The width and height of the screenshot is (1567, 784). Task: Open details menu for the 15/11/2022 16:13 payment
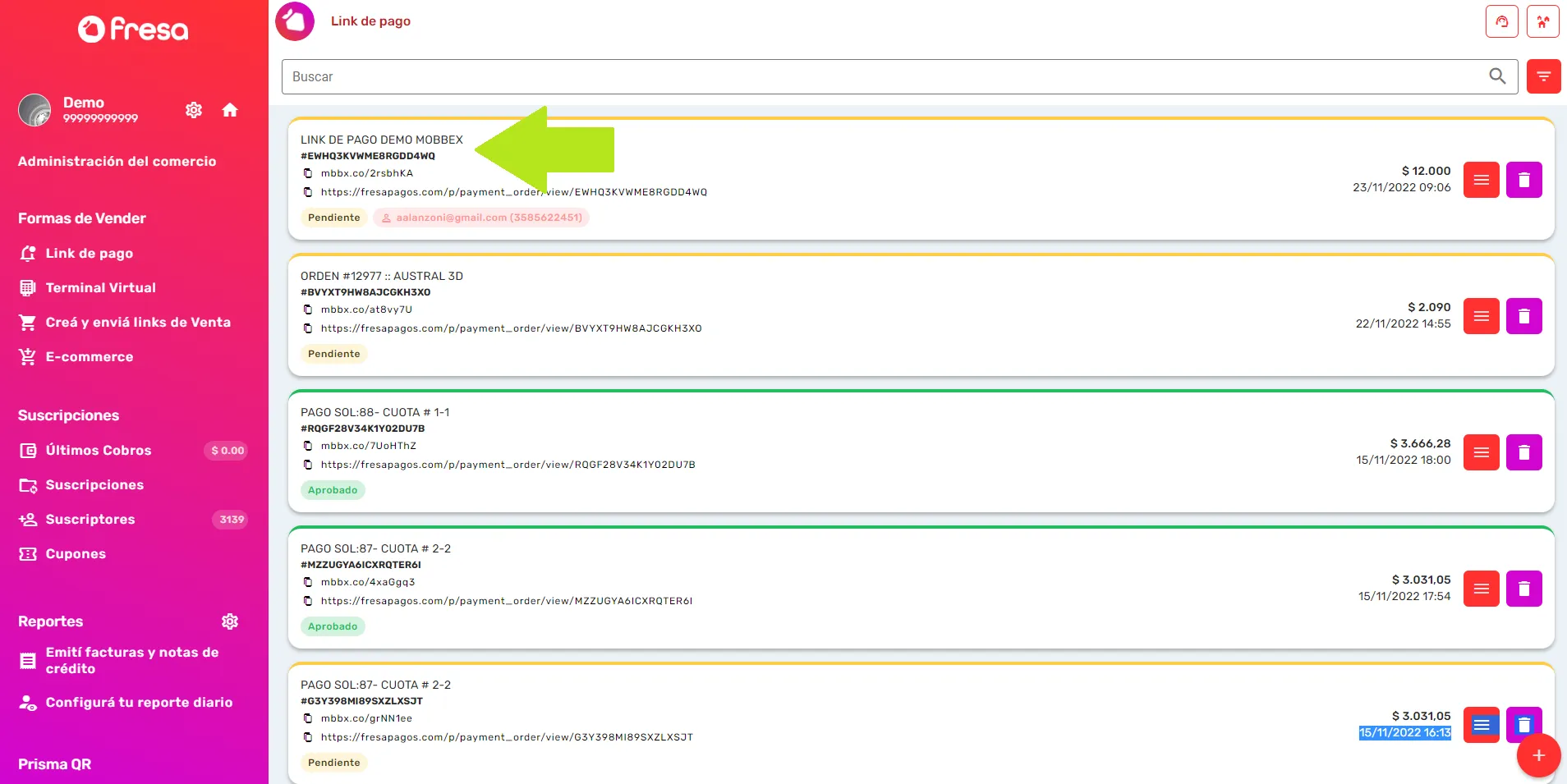pos(1481,725)
